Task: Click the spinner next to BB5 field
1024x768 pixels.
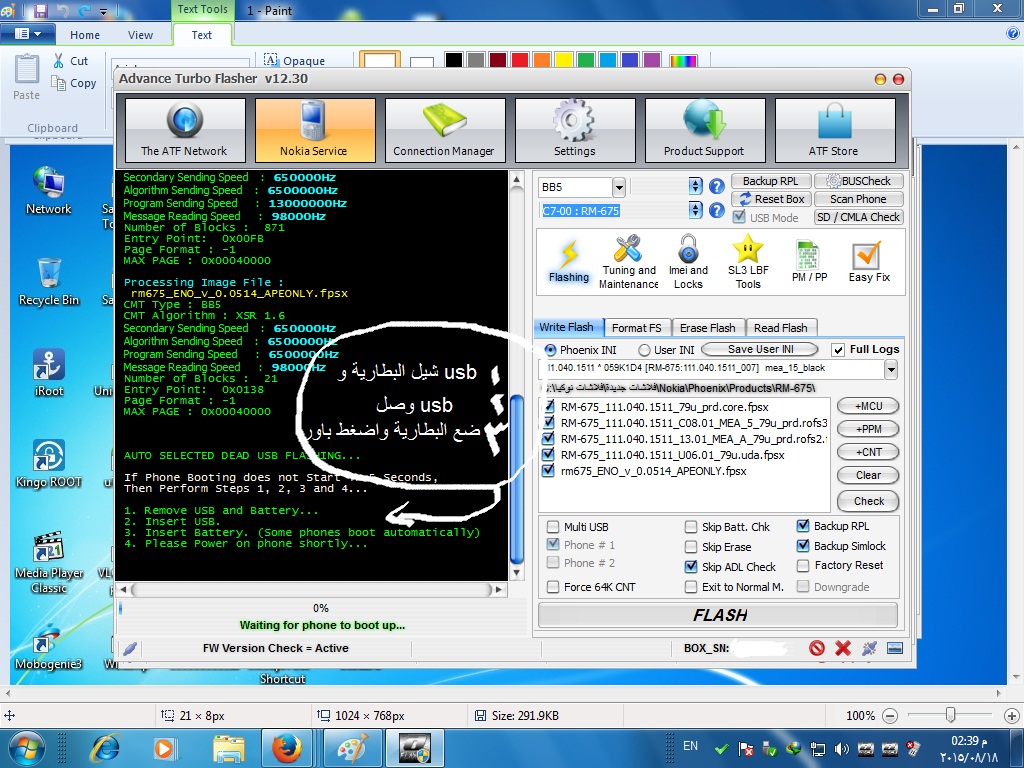Action: pyautogui.click(x=696, y=187)
